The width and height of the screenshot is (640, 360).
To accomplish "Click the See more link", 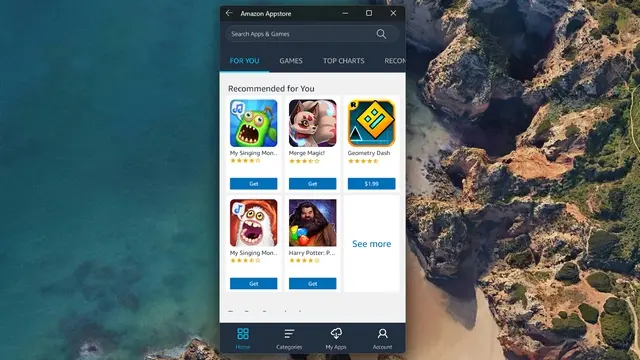I will (371, 244).
